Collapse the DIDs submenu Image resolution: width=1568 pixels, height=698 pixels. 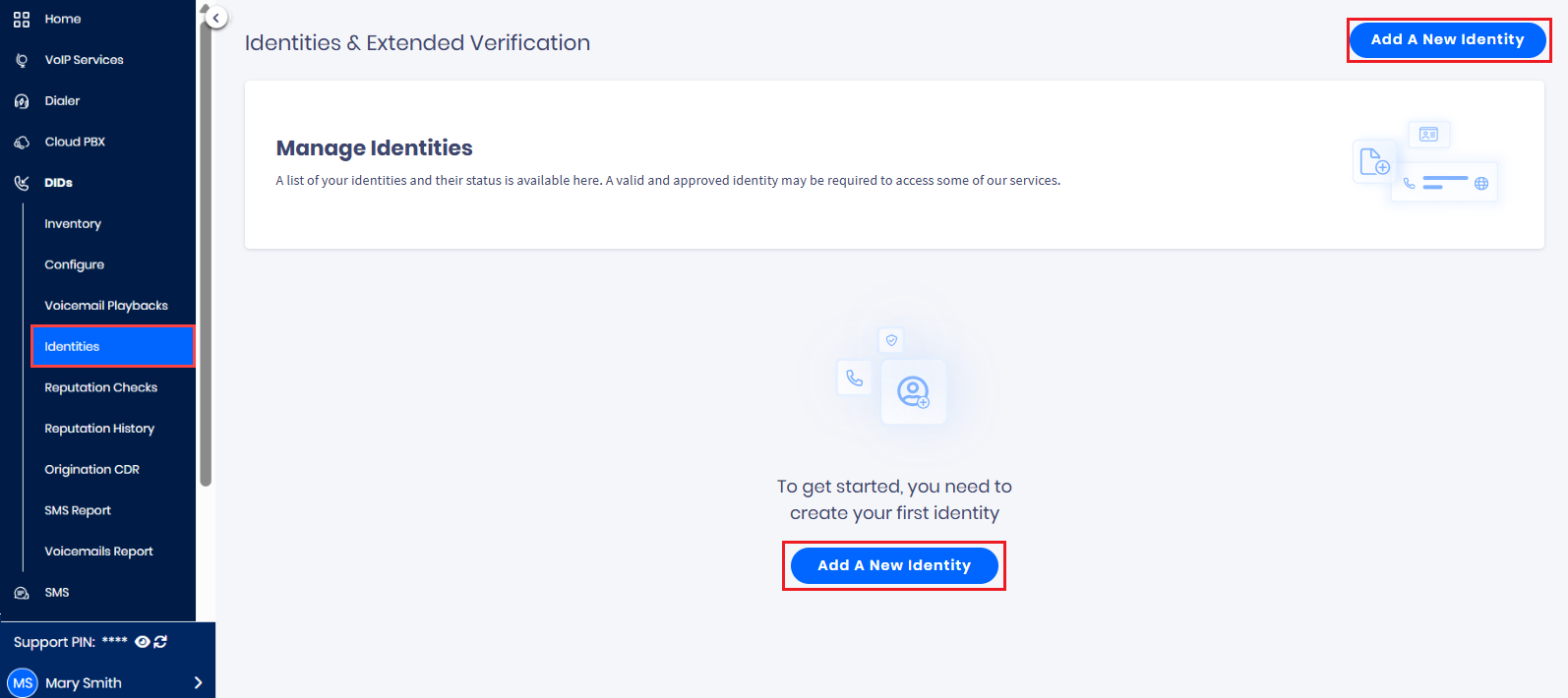pyautogui.click(x=56, y=182)
